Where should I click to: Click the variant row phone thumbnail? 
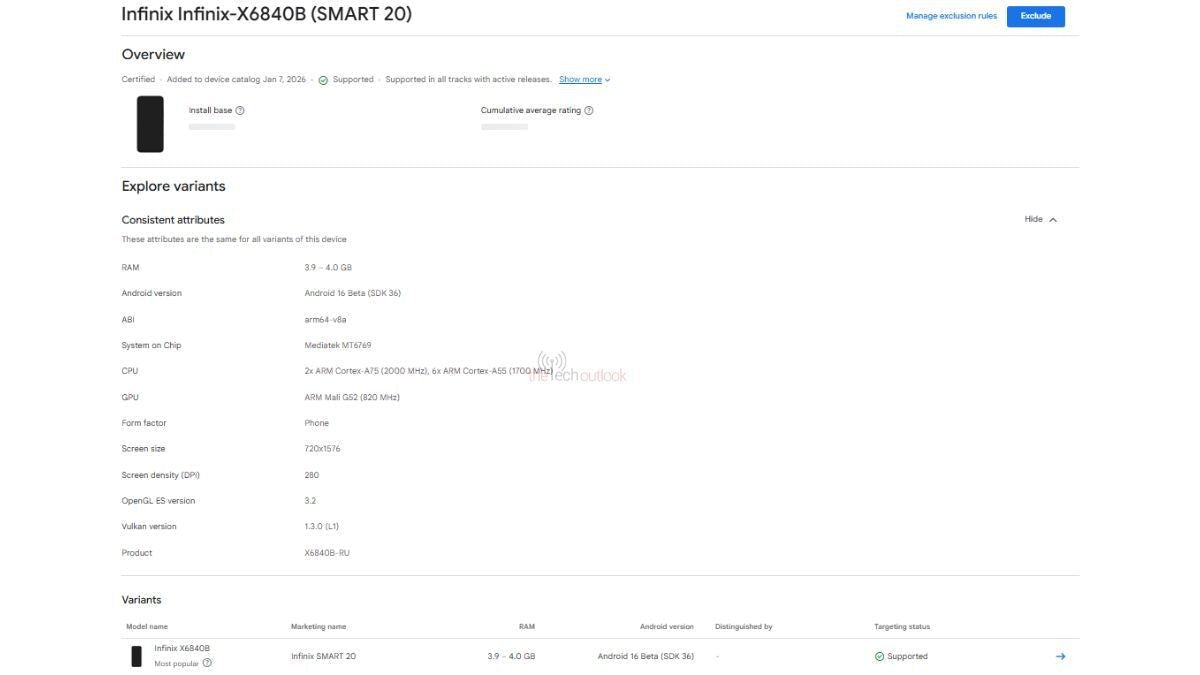tap(136, 656)
